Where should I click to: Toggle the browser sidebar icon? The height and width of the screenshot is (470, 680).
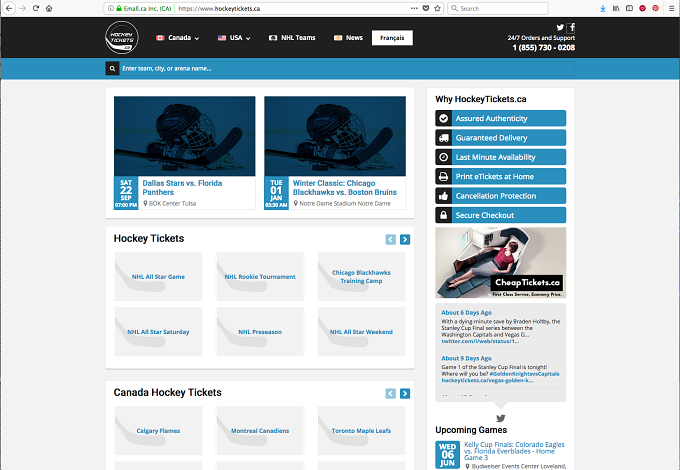coord(629,8)
